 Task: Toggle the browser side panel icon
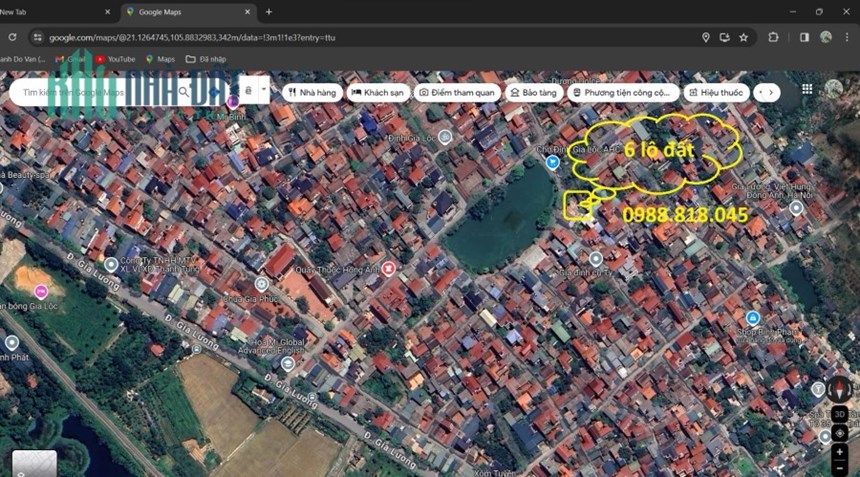coord(804,37)
